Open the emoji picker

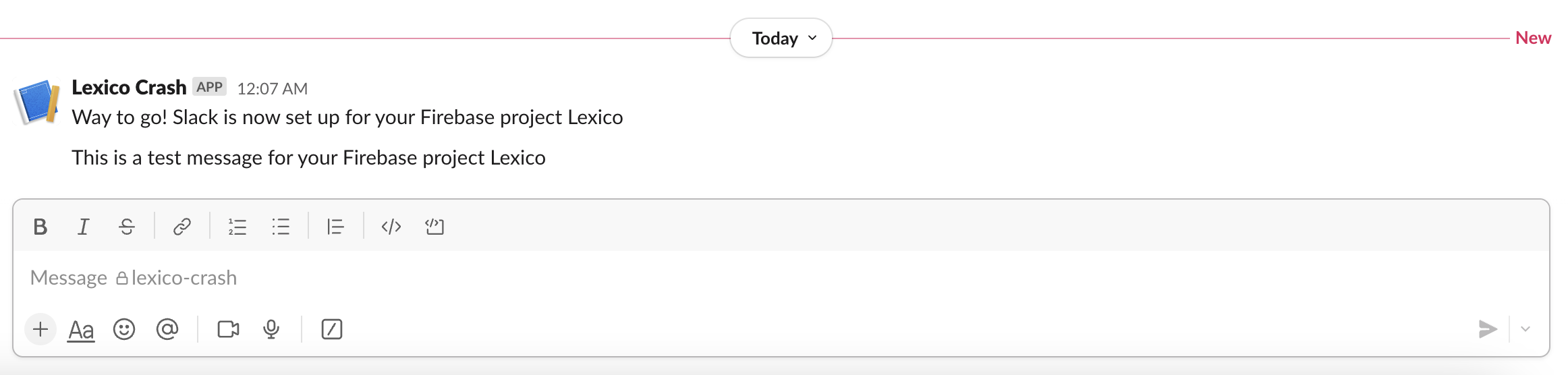point(124,329)
